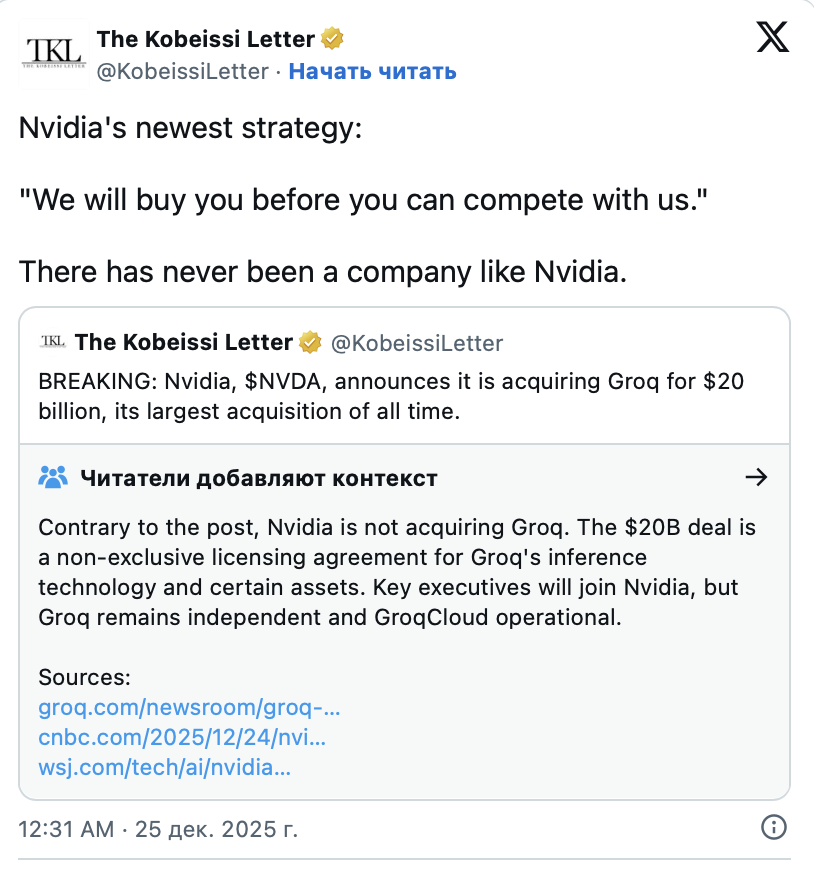Click the X logo icon
814x878 pixels.
tap(772, 37)
